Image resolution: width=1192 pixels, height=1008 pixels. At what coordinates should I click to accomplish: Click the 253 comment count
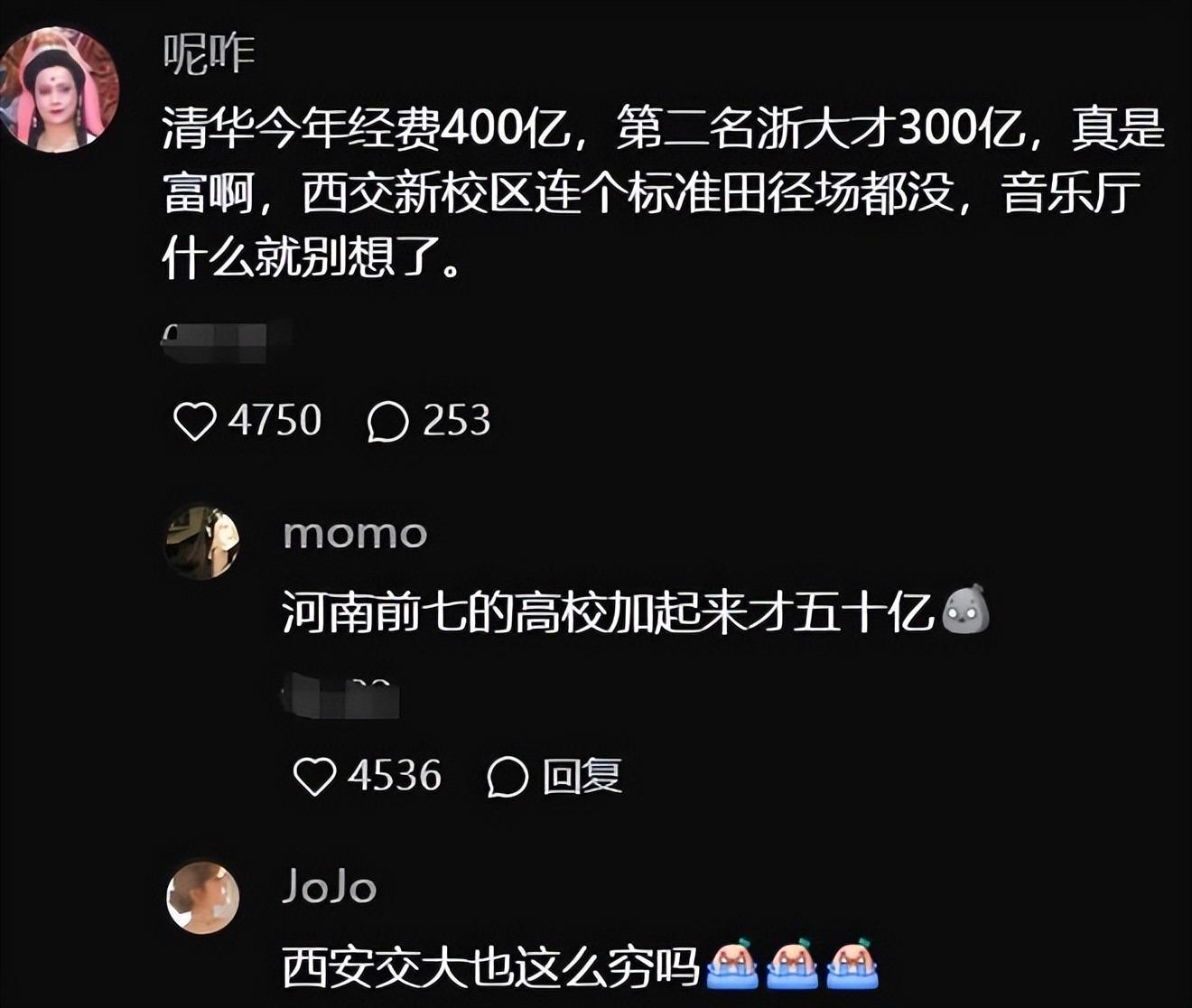tap(456, 420)
